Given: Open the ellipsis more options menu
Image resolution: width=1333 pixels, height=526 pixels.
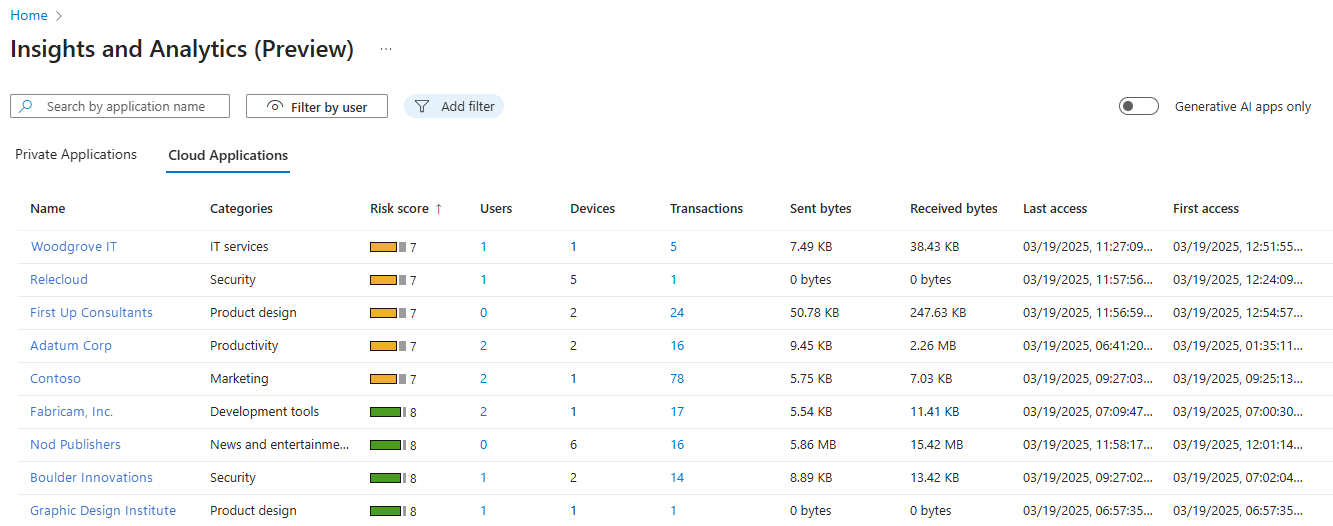Looking at the screenshot, I should click(386, 49).
